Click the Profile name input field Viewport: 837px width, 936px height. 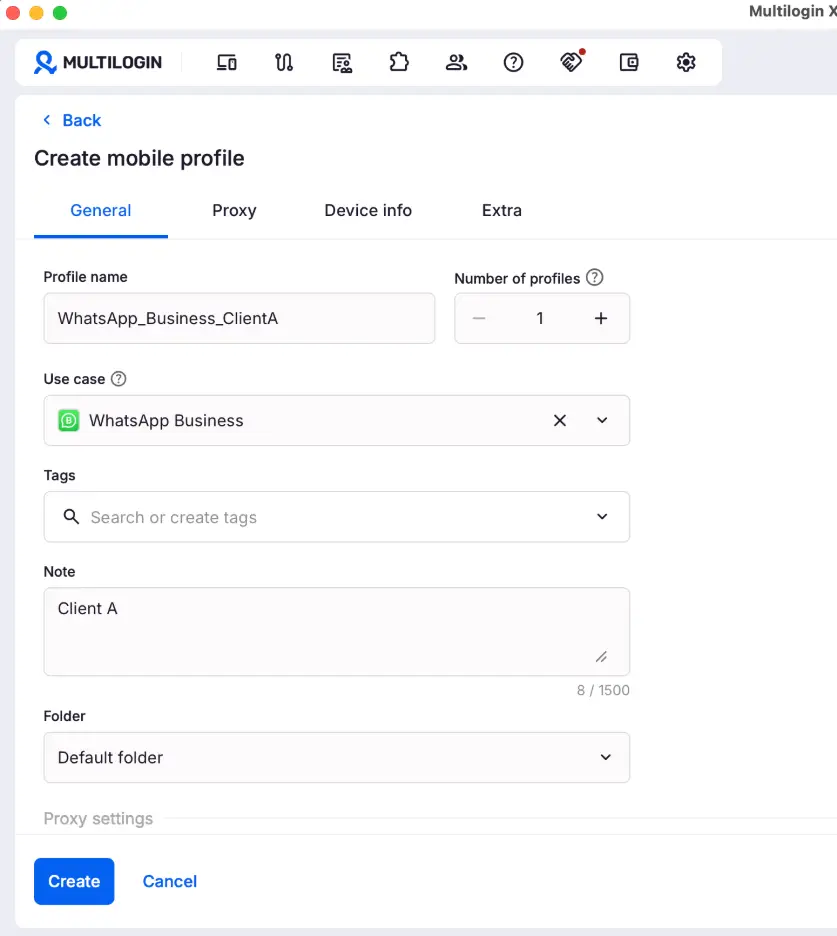(239, 318)
